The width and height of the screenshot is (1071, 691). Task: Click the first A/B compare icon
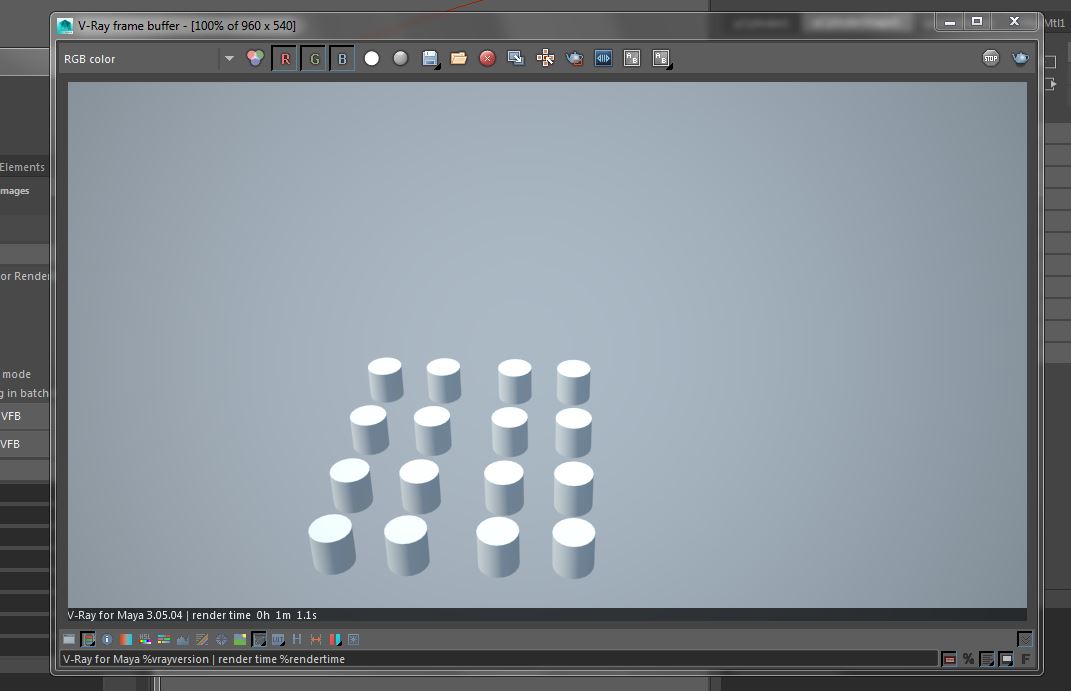[632, 59]
